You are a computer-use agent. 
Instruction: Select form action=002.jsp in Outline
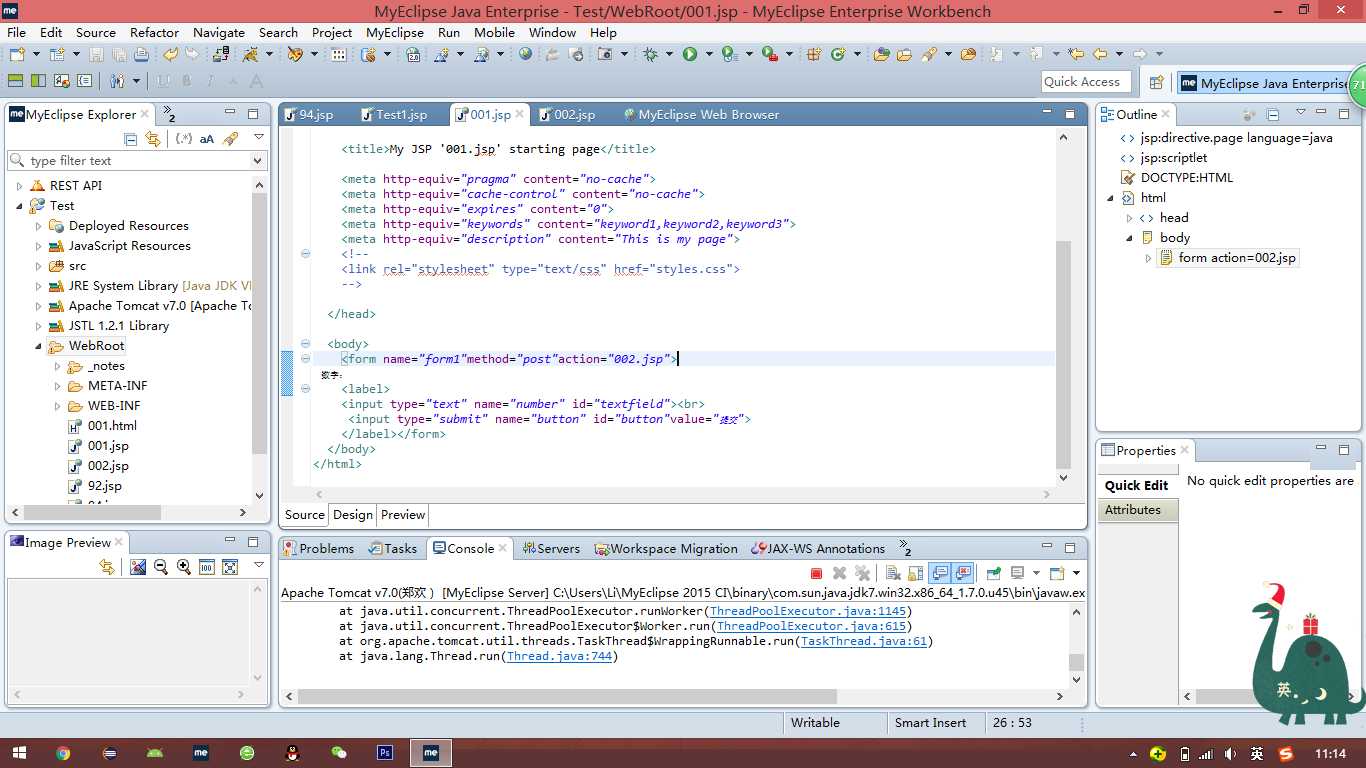click(1227, 258)
